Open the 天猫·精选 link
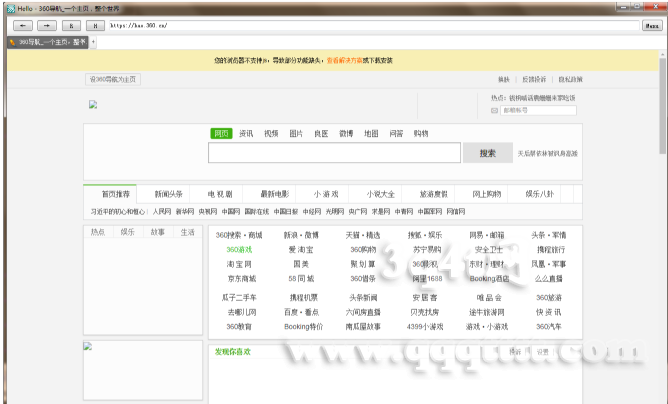Viewport: 668px width, 404px height. [x=363, y=235]
